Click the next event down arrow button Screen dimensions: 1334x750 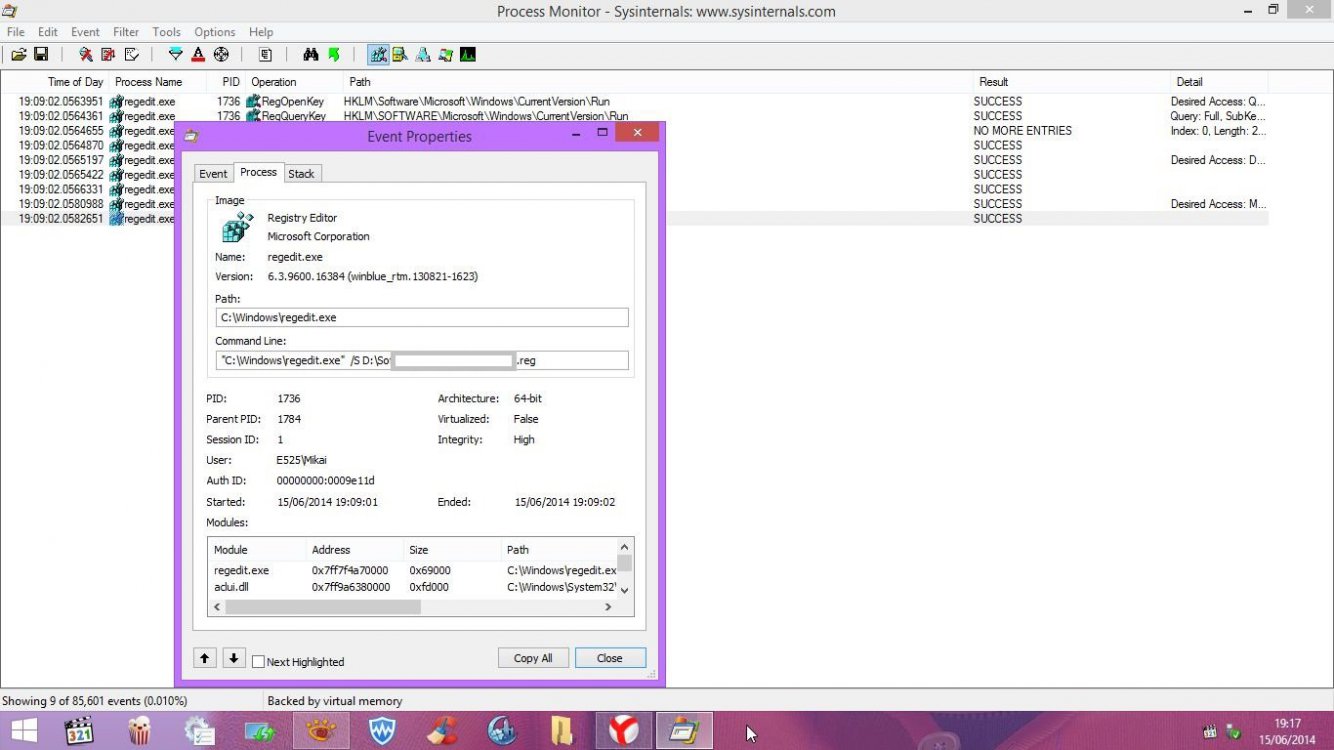pos(233,658)
